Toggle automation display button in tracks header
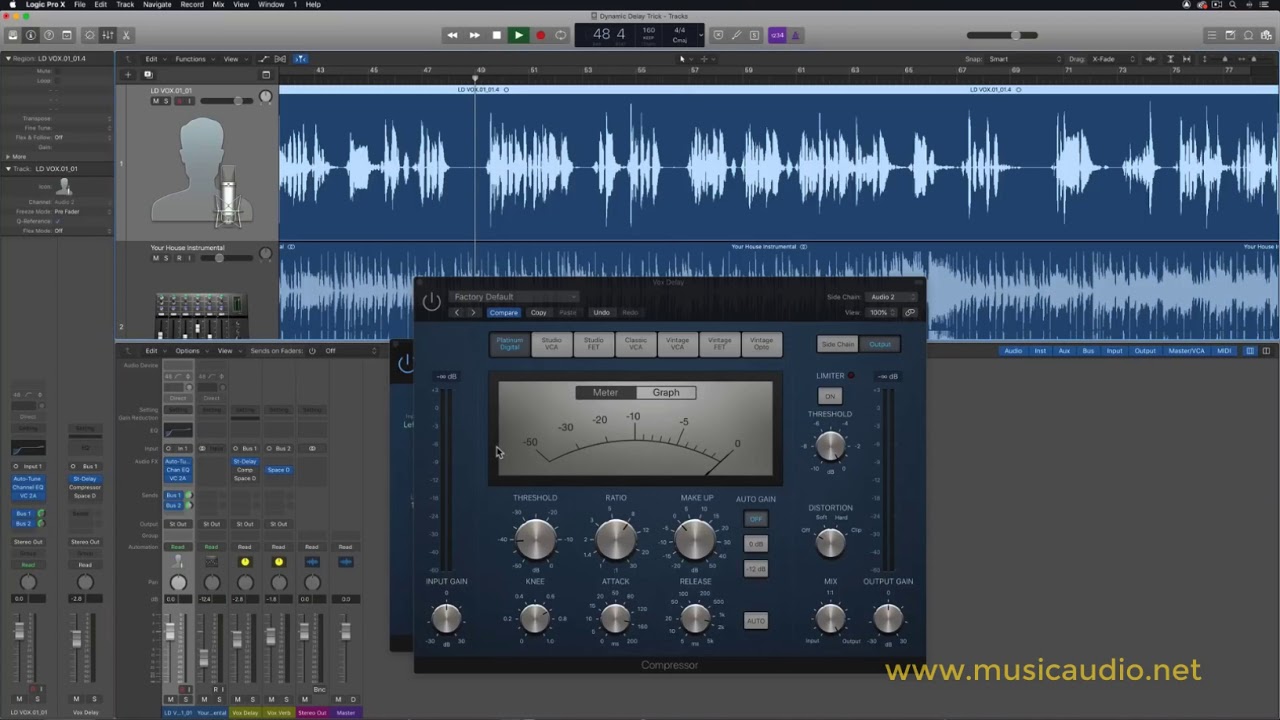Viewport: 1280px width, 720px height. tap(264, 59)
